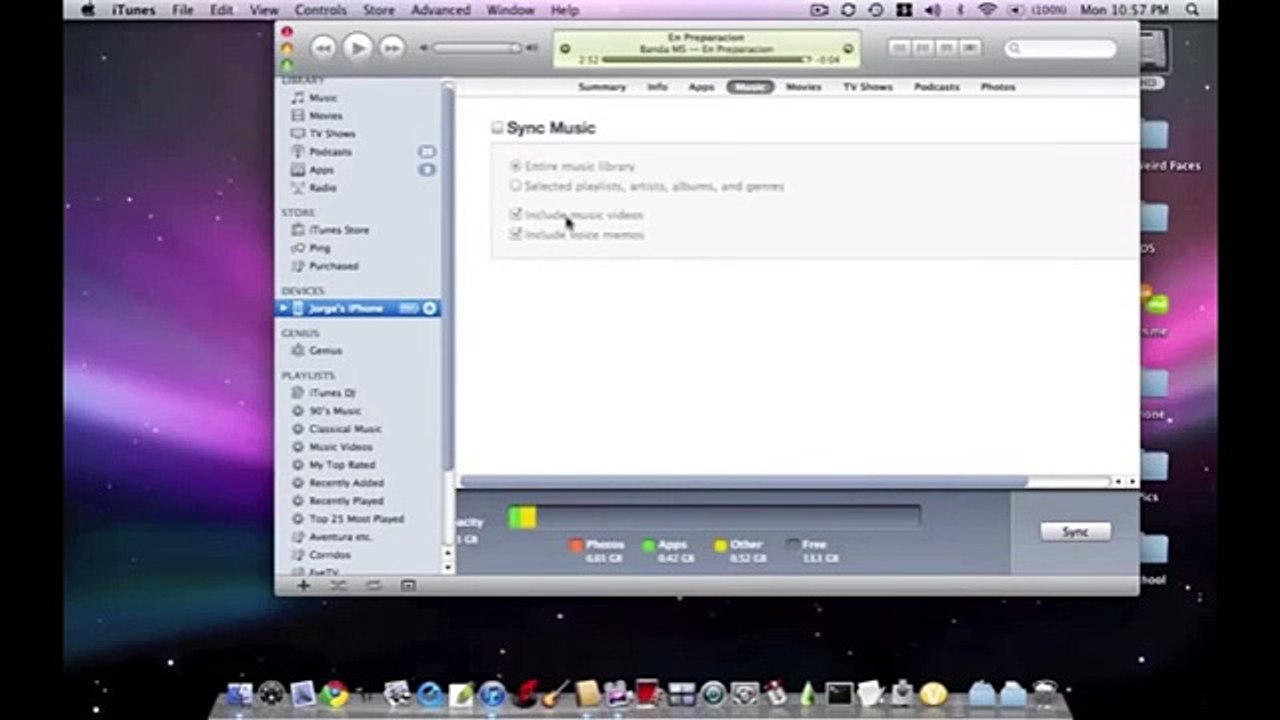Open Spotlight search in the menu bar
Image resolution: width=1280 pixels, height=720 pixels.
coord(1192,10)
